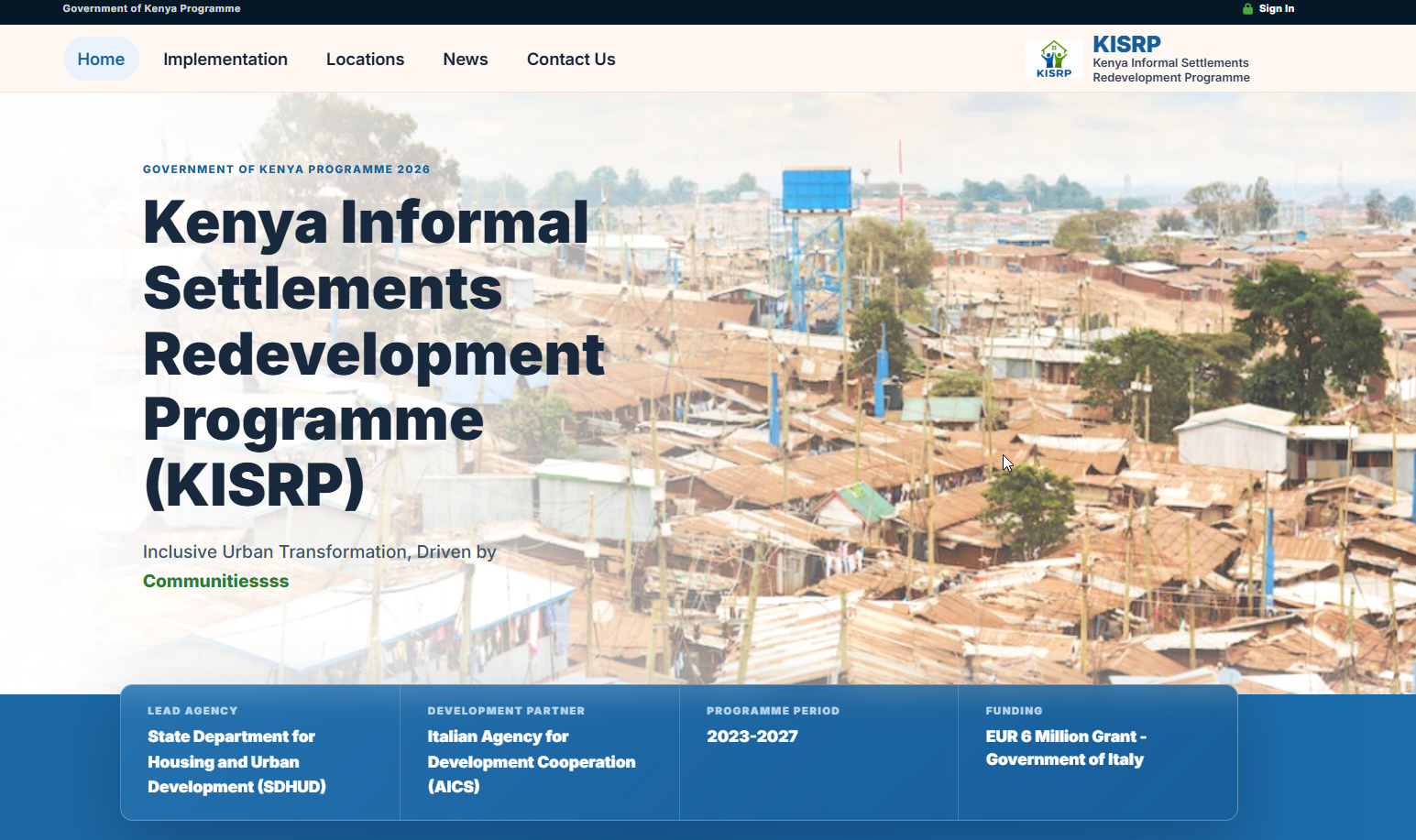Screen dimensions: 1416x840
Task: Click the 'Inclusive Urban Transformation, Driven by' subtitle
Action: click(x=320, y=551)
